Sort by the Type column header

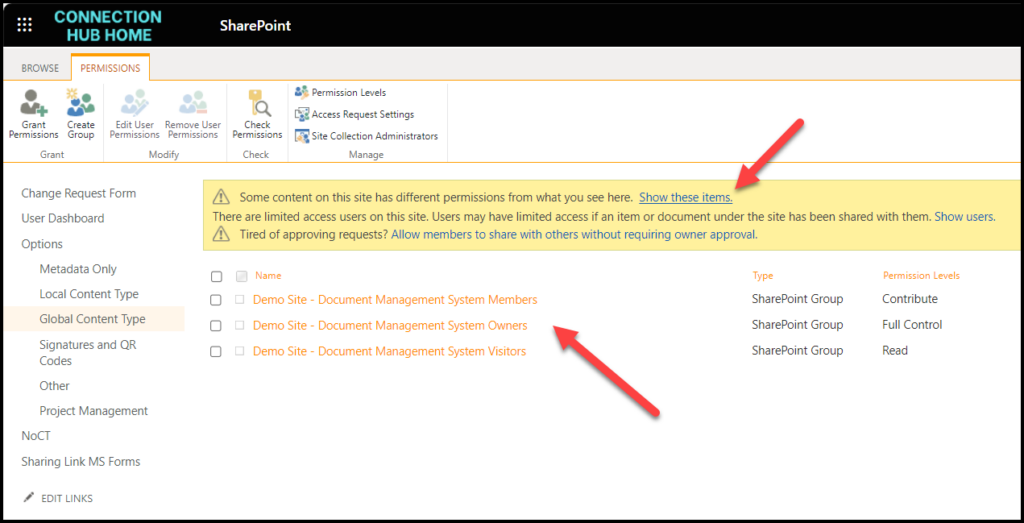[763, 276]
